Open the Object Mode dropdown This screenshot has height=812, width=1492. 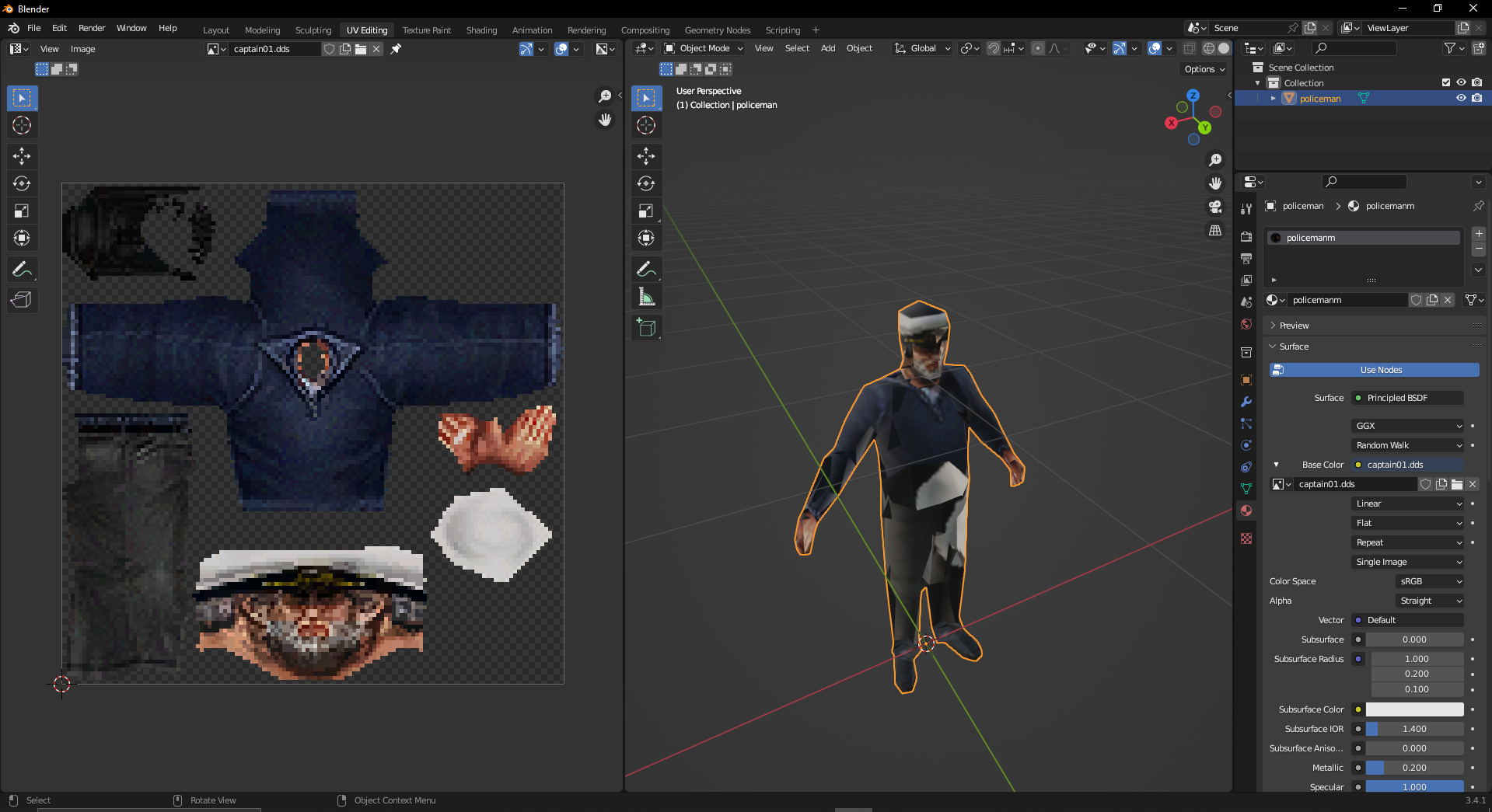pos(704,48)
